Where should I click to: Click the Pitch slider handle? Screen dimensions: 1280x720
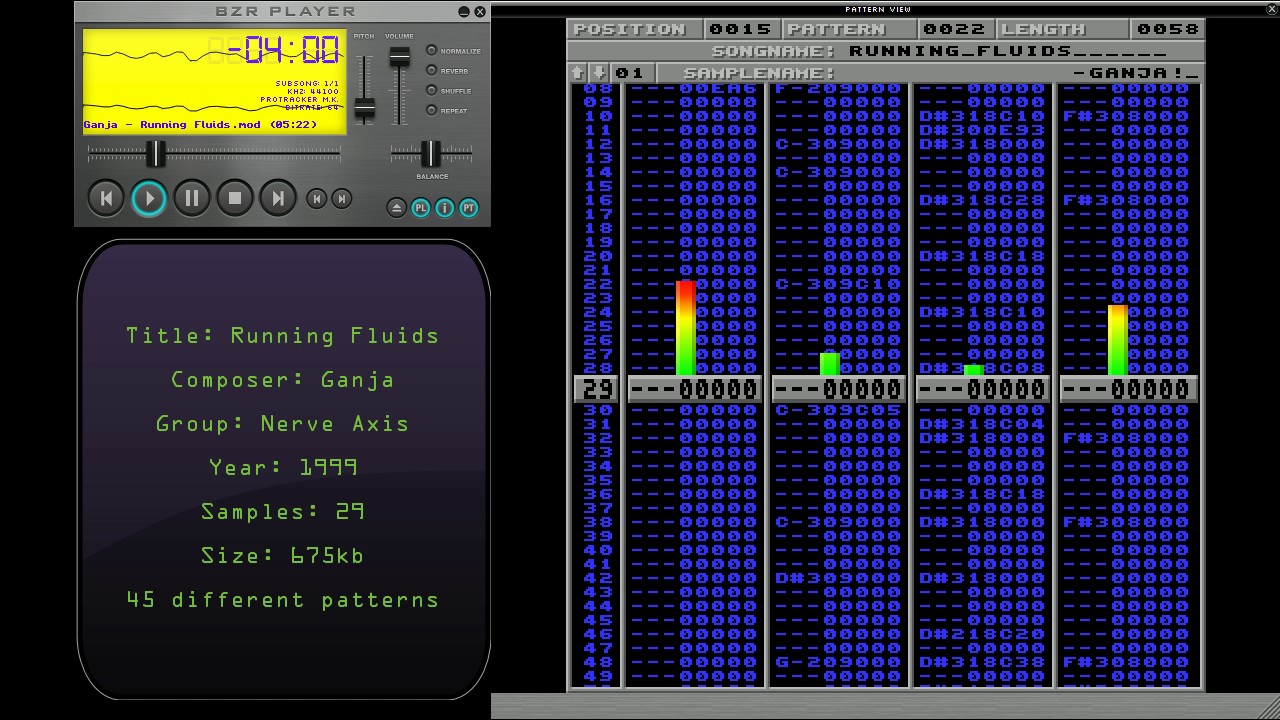[x=365, y=107]
